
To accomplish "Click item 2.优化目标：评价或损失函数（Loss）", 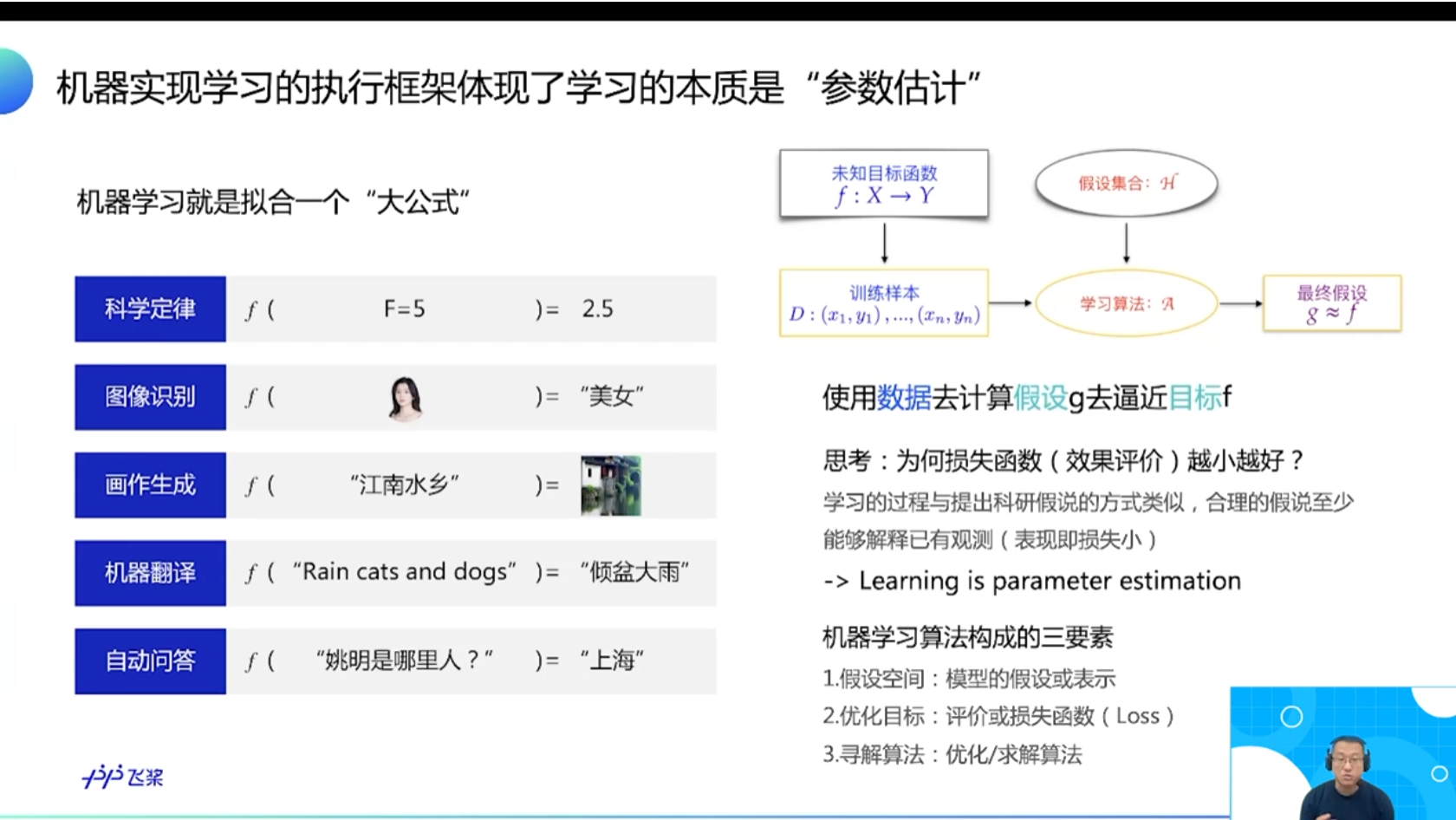I will (998, 716).
